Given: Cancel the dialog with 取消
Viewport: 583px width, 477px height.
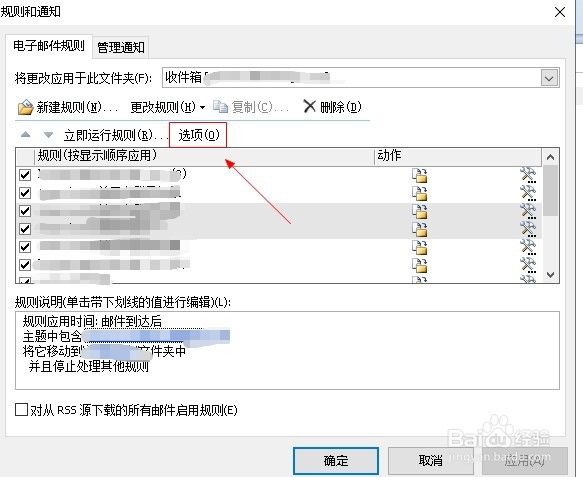Looking at the screenshot, I should tap(431, 461).
